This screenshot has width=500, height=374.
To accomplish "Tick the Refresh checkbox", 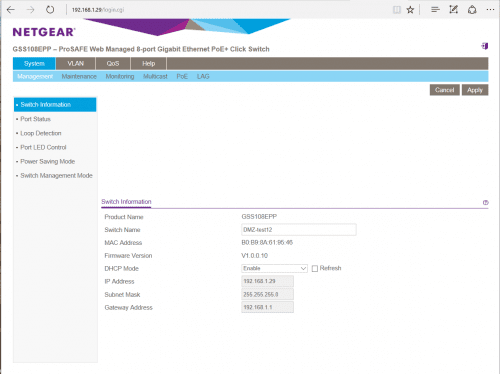I will pyautogui.click(x=315, y=269).
